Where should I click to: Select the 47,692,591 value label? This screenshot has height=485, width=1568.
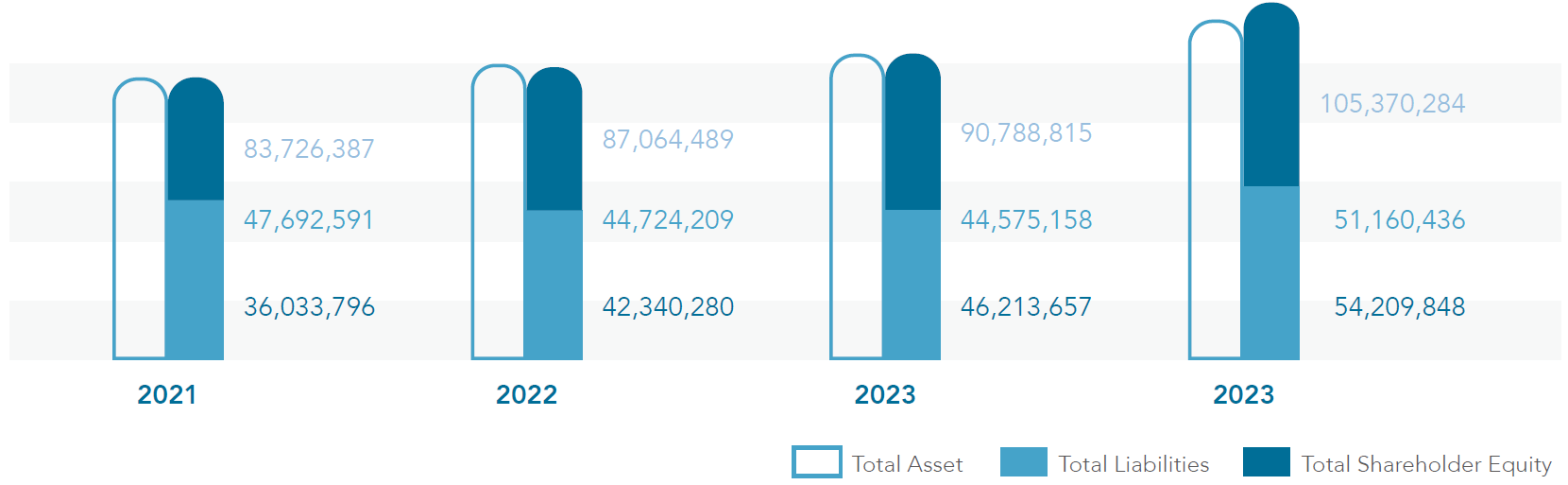[x=309, y=220]
